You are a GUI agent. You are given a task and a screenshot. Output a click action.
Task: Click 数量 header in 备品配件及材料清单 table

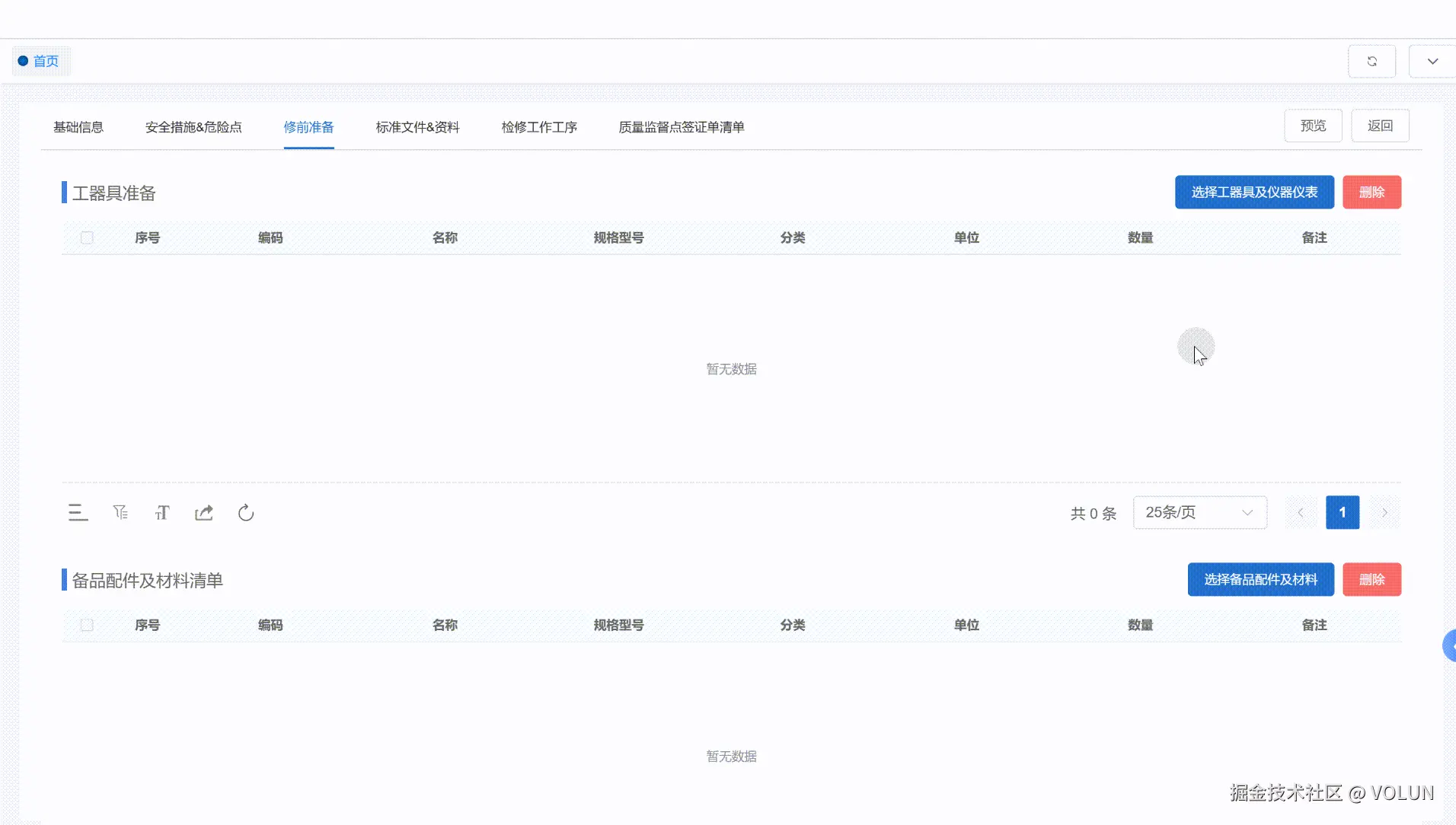(1140, 626)
